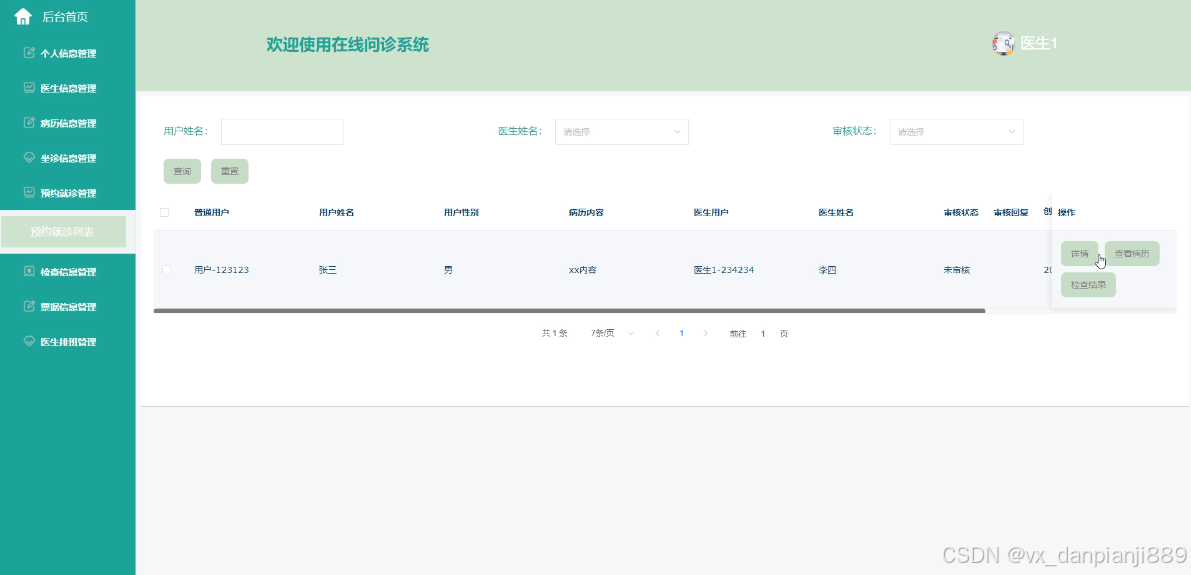Click the xx内容 medical record cell

point(583,270)
